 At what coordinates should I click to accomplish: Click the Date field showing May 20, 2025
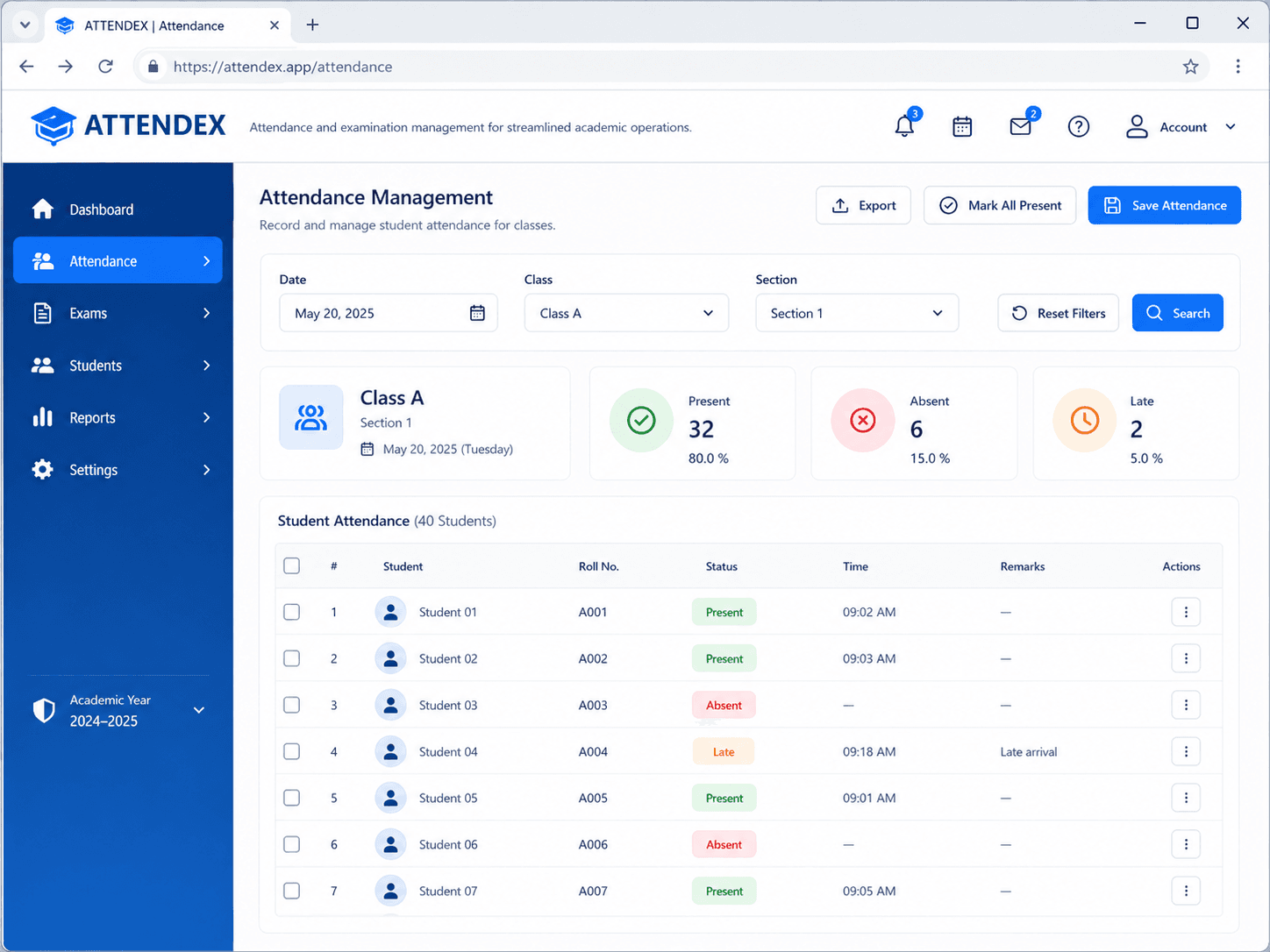click(x=389, y=313)
